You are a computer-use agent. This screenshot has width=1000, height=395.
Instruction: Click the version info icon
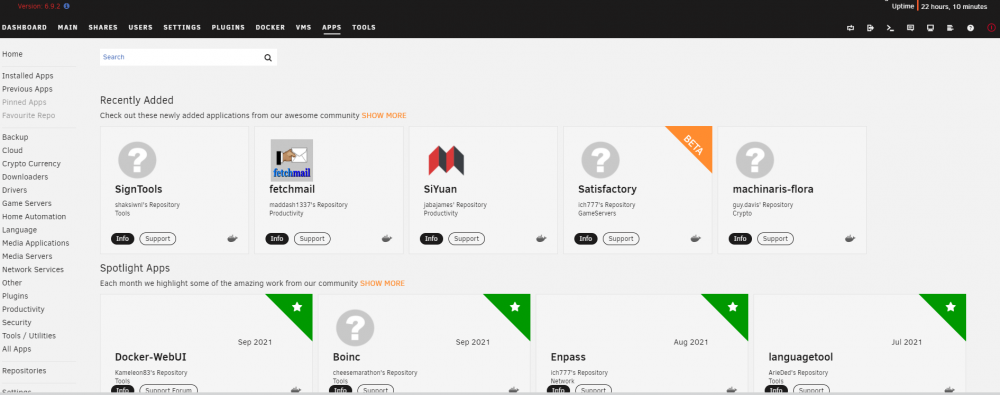click(x=67, y=6)
